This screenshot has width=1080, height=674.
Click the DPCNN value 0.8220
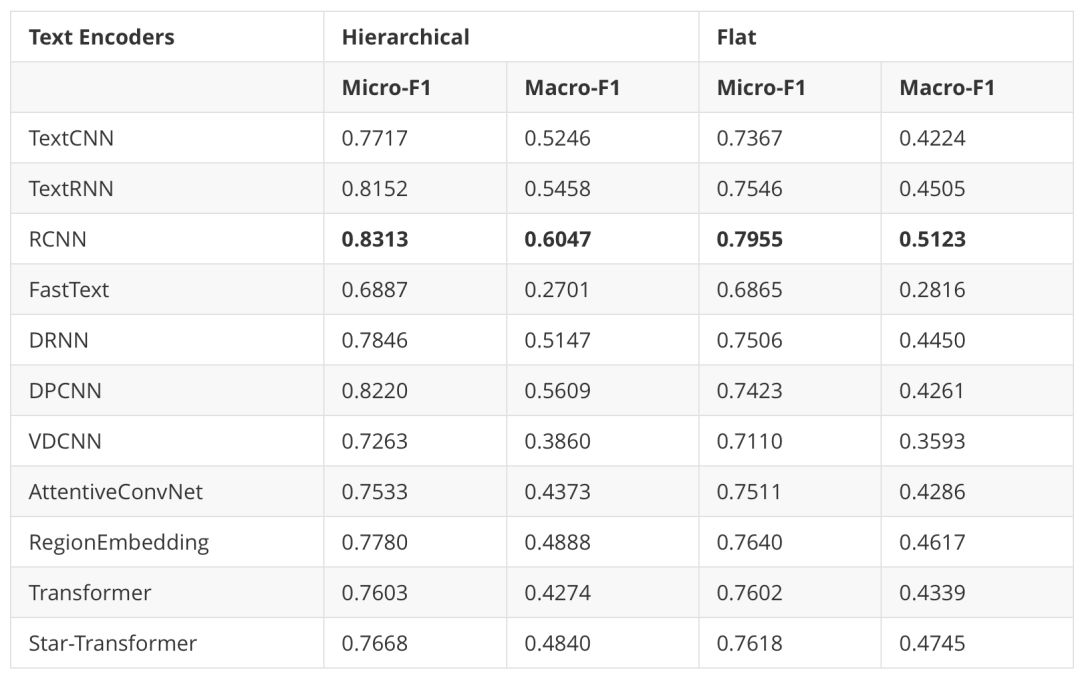point(375,390)
